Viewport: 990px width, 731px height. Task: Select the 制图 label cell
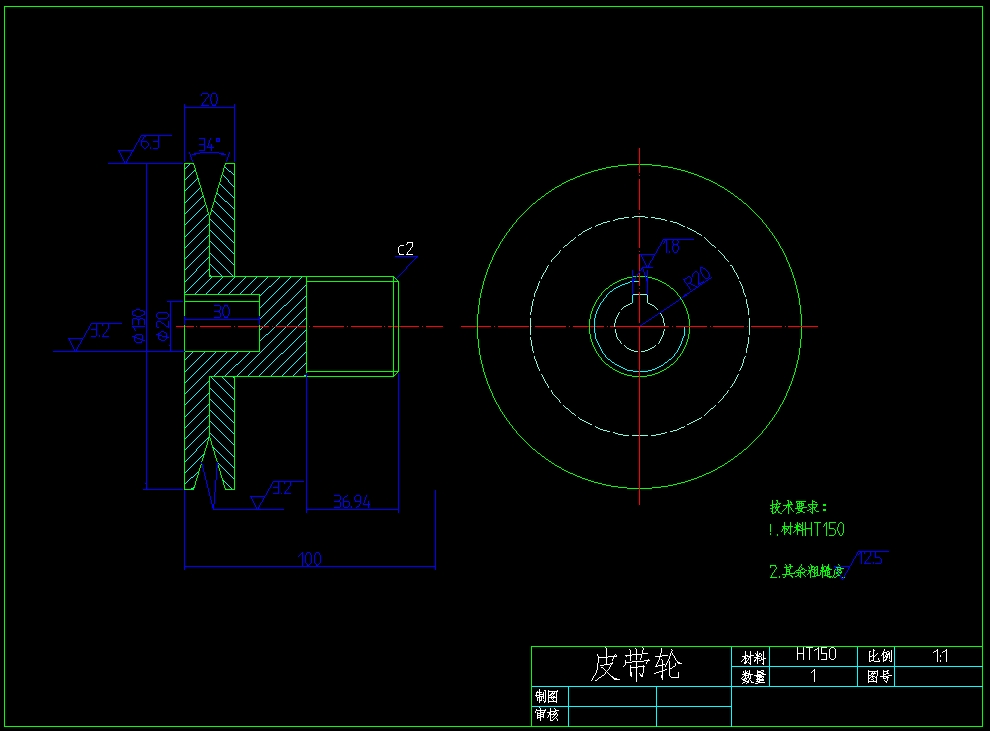pyautogui.click(x=550, y=696)
